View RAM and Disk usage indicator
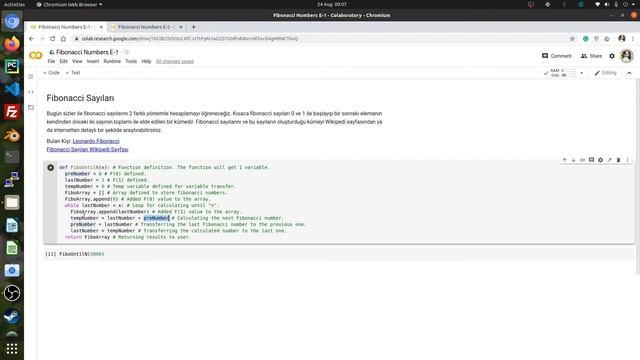 pos(560,73)
